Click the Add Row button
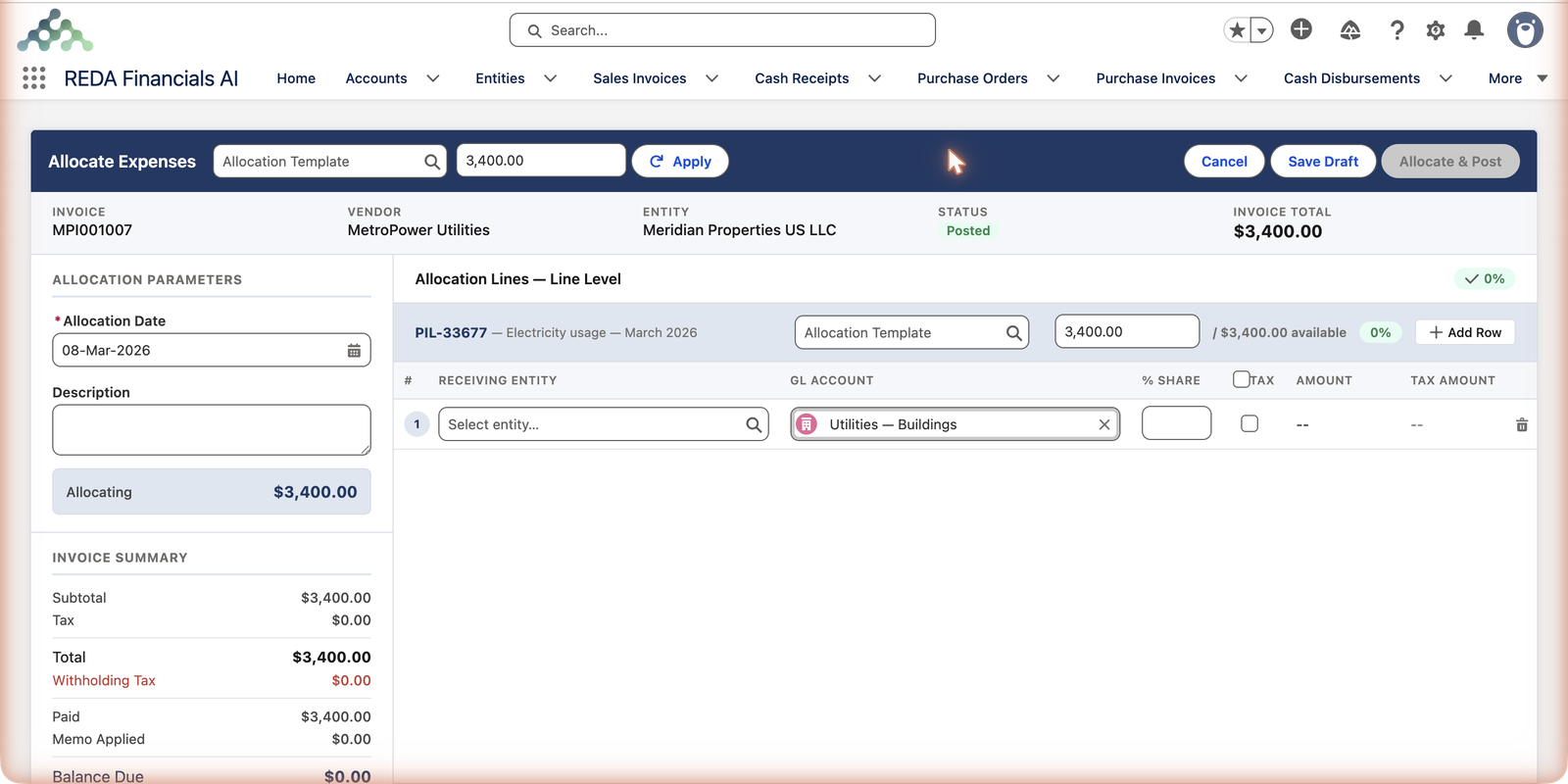This screenshot has width=1568, height=784. (1465, 332)
